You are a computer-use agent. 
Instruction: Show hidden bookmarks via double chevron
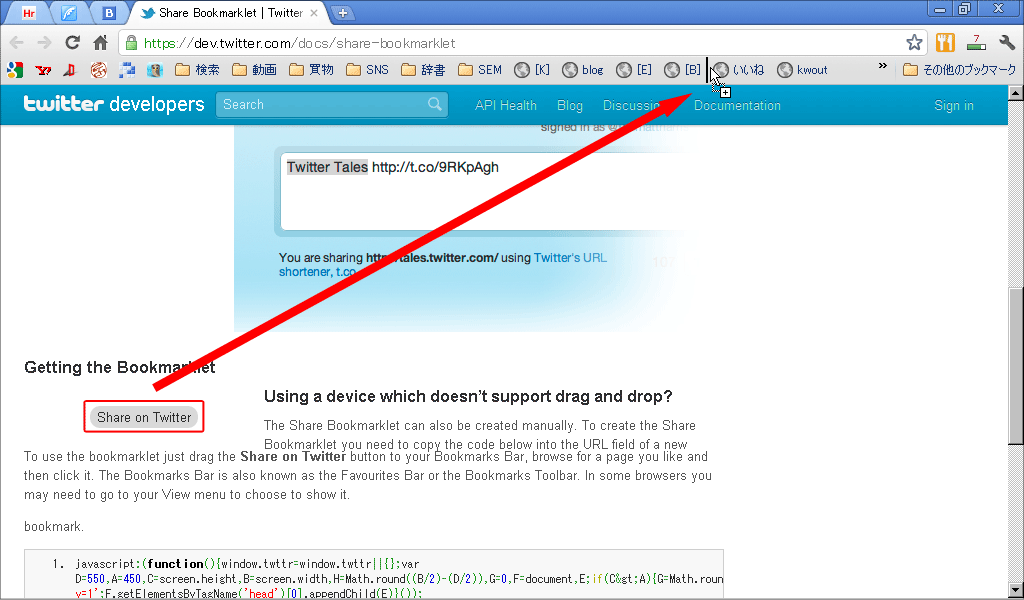tap(883, 66)
